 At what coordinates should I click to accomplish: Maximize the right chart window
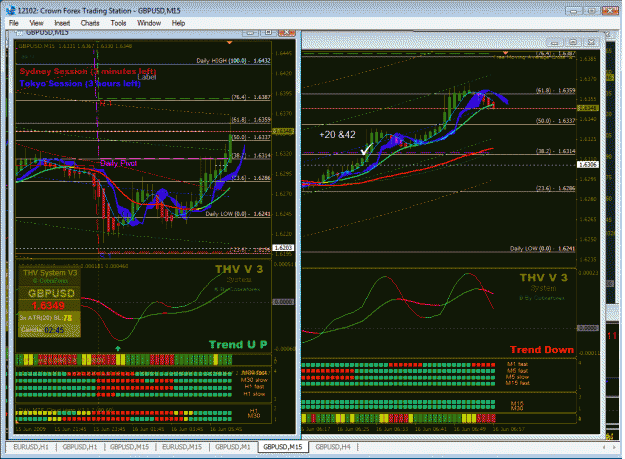coord(573,42)
